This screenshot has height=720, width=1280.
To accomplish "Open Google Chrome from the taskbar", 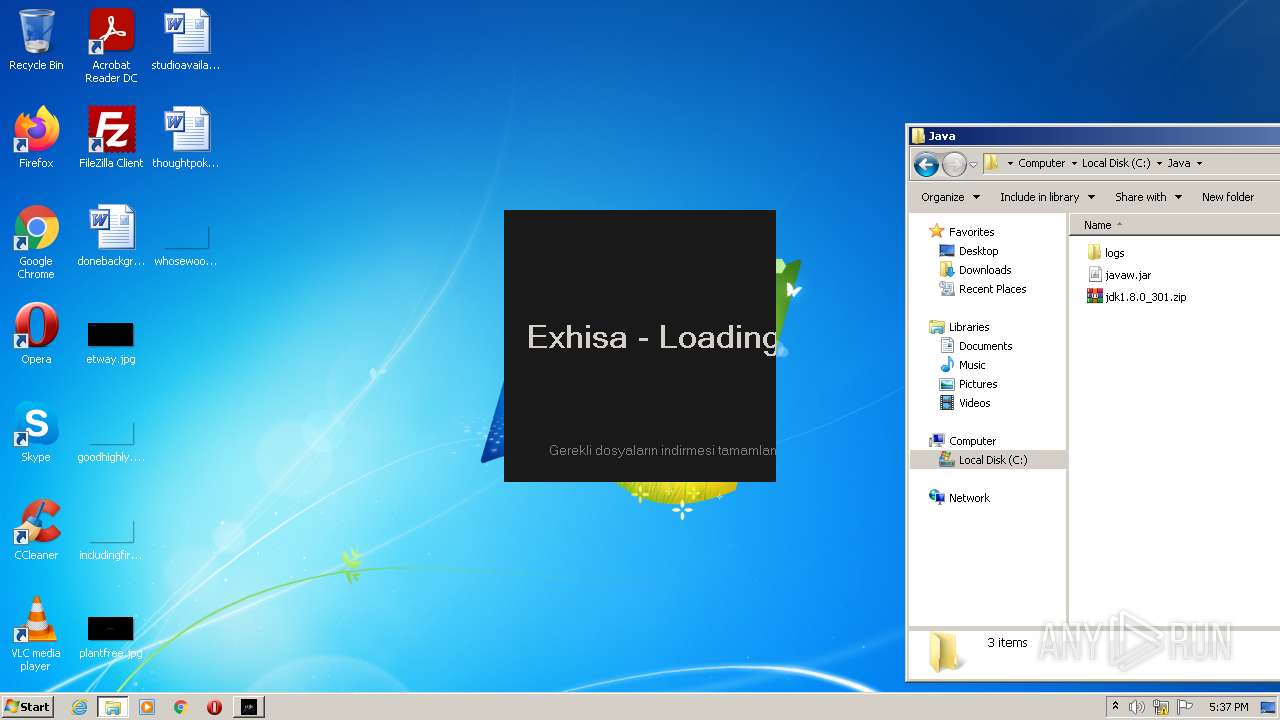I will [x=181, y=707].
